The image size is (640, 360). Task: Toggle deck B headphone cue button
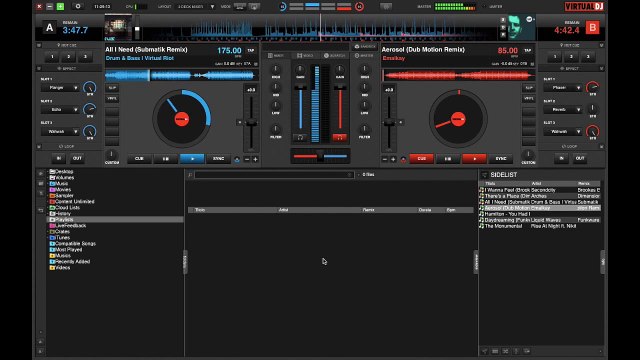(x=339, y=138)
